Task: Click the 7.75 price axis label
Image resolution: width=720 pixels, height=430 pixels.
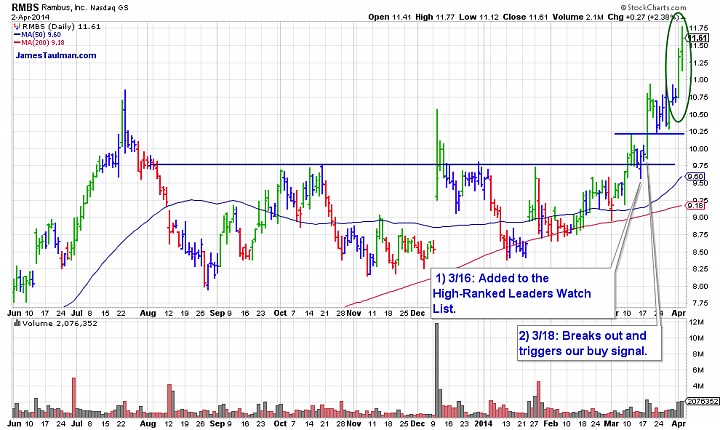Action: pyautogui.click(x=698, y=303)
